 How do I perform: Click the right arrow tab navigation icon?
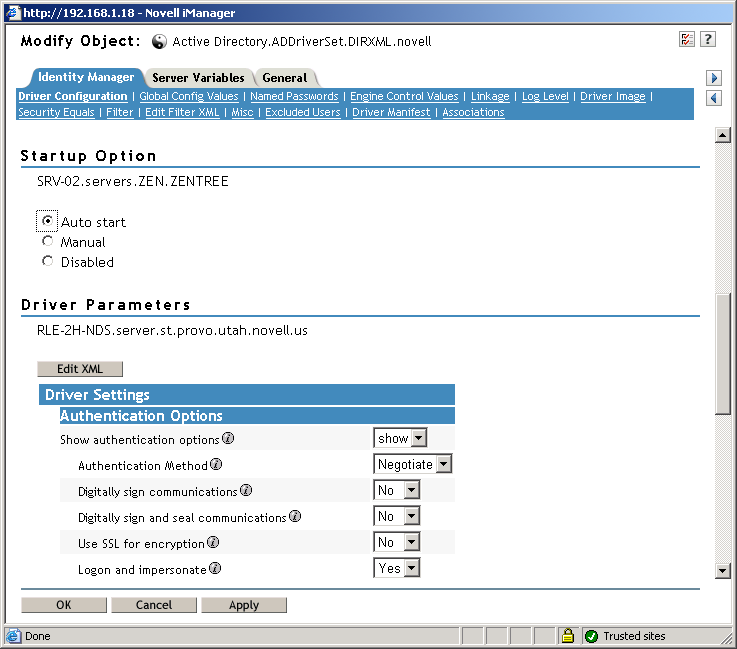click(713, 78)
